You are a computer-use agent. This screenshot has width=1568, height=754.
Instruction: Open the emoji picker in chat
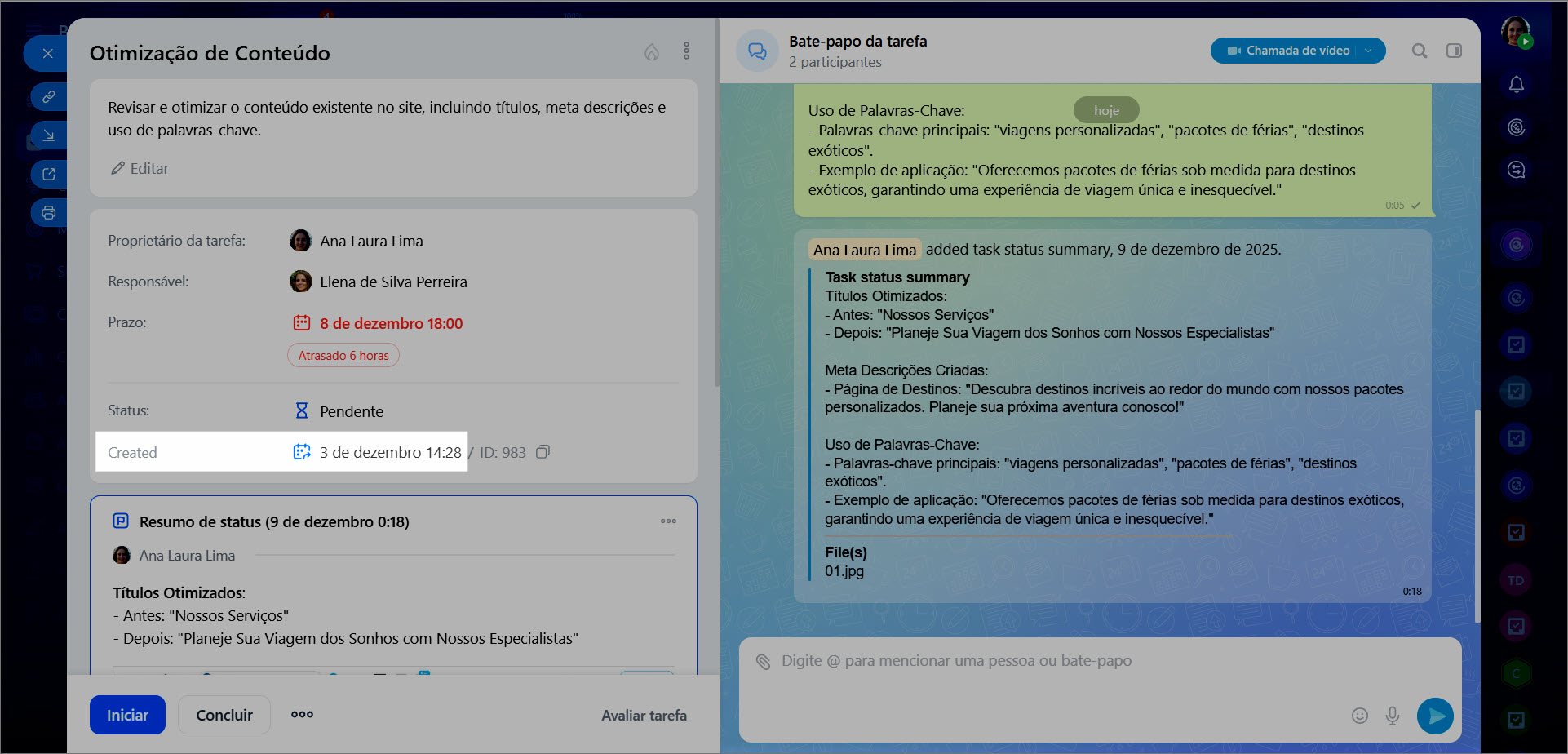coord(1359,716)
